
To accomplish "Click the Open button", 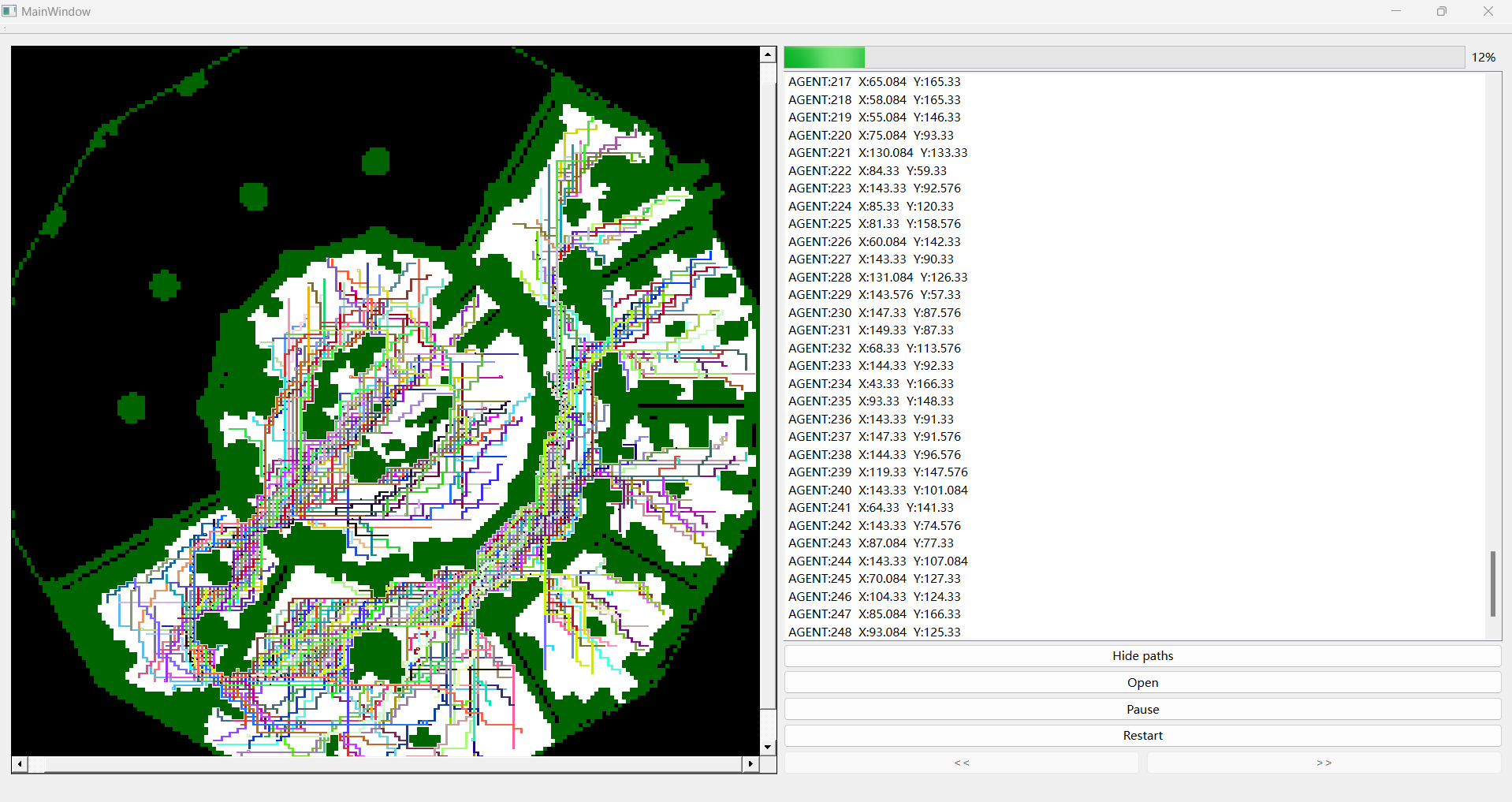I will pos(1142,683).
